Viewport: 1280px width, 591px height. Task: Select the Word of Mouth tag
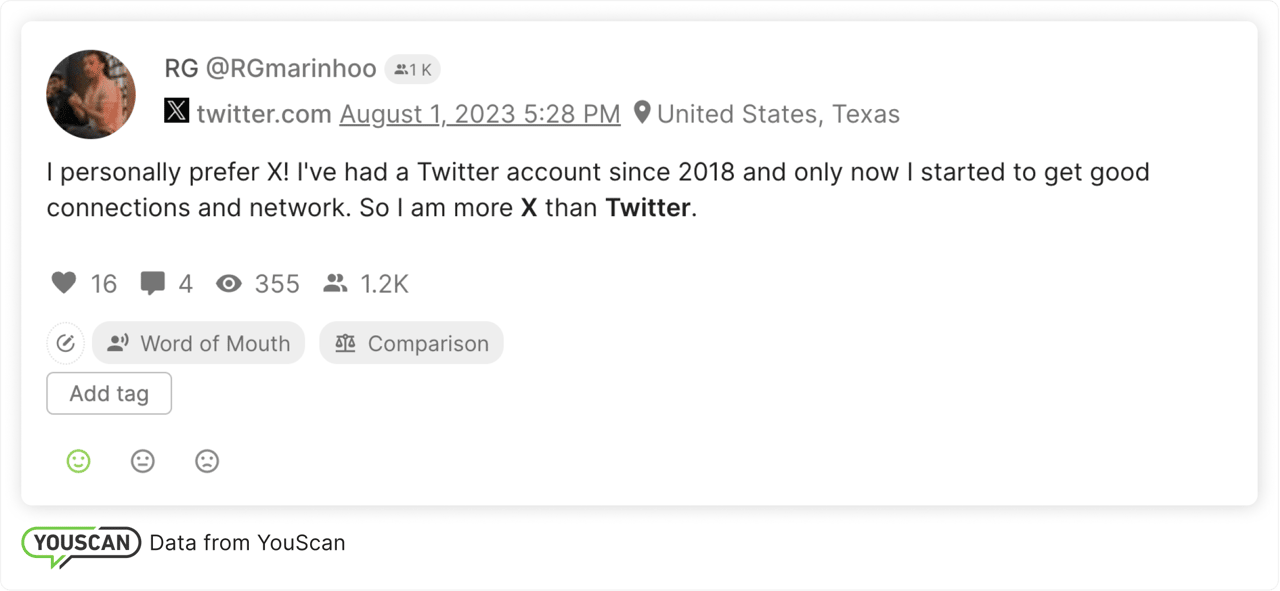pos(198,344)
